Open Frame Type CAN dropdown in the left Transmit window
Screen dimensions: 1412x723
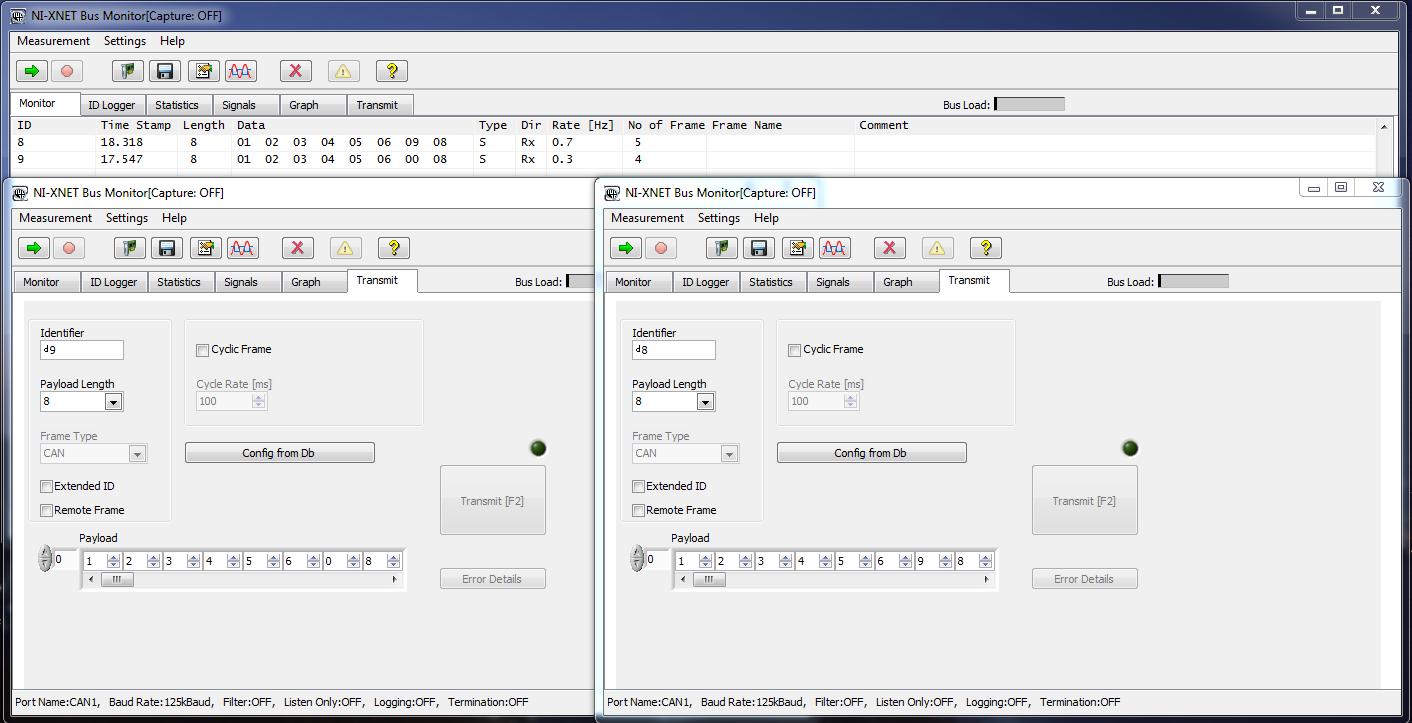tap(138, 454)
